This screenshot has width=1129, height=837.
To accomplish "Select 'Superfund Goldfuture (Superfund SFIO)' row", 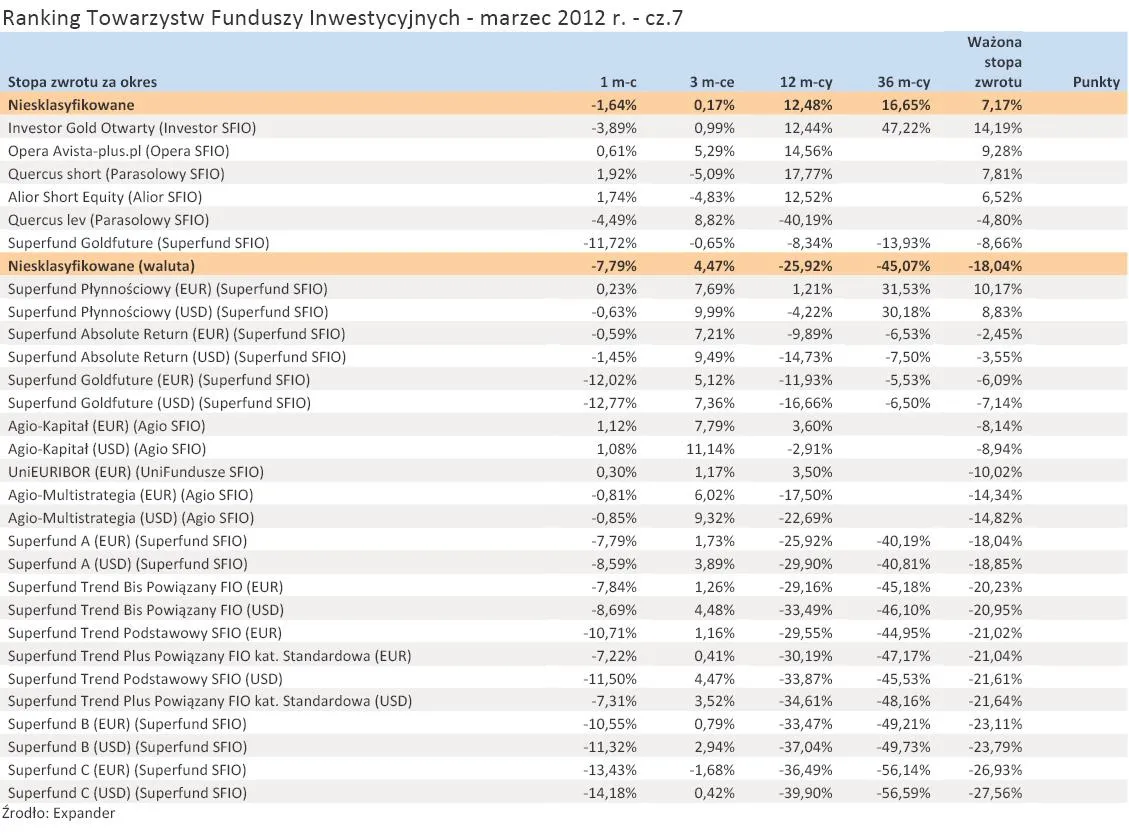I will point(139,242).
